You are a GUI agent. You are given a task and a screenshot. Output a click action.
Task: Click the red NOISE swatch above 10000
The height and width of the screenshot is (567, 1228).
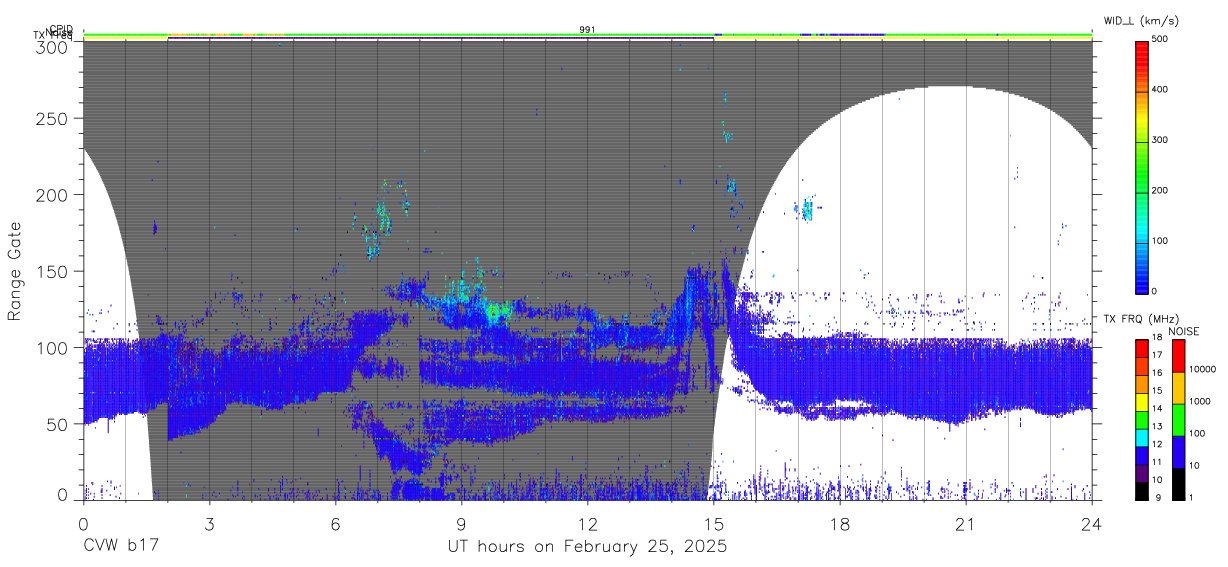pyautogui.click(x=1177, y=355)
